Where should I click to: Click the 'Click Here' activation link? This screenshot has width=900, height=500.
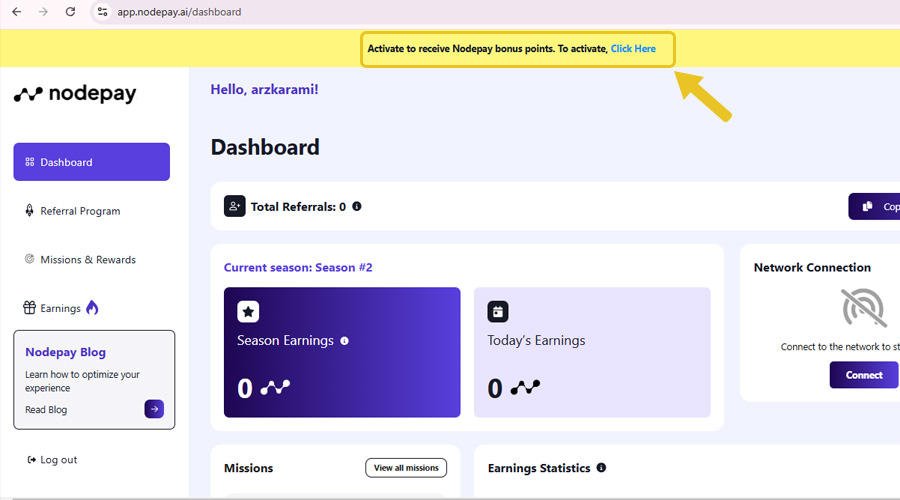coord(633,49)
